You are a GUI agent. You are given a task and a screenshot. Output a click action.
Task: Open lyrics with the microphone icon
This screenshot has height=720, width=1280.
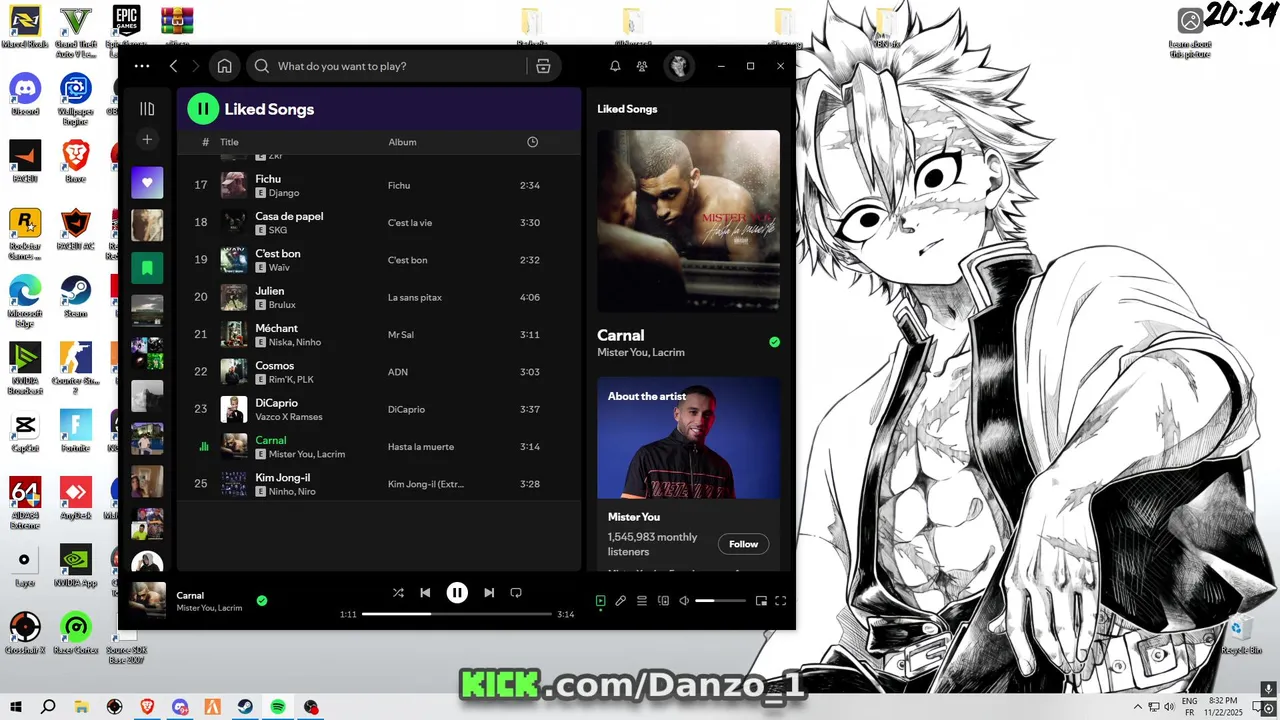pos(621,601)
